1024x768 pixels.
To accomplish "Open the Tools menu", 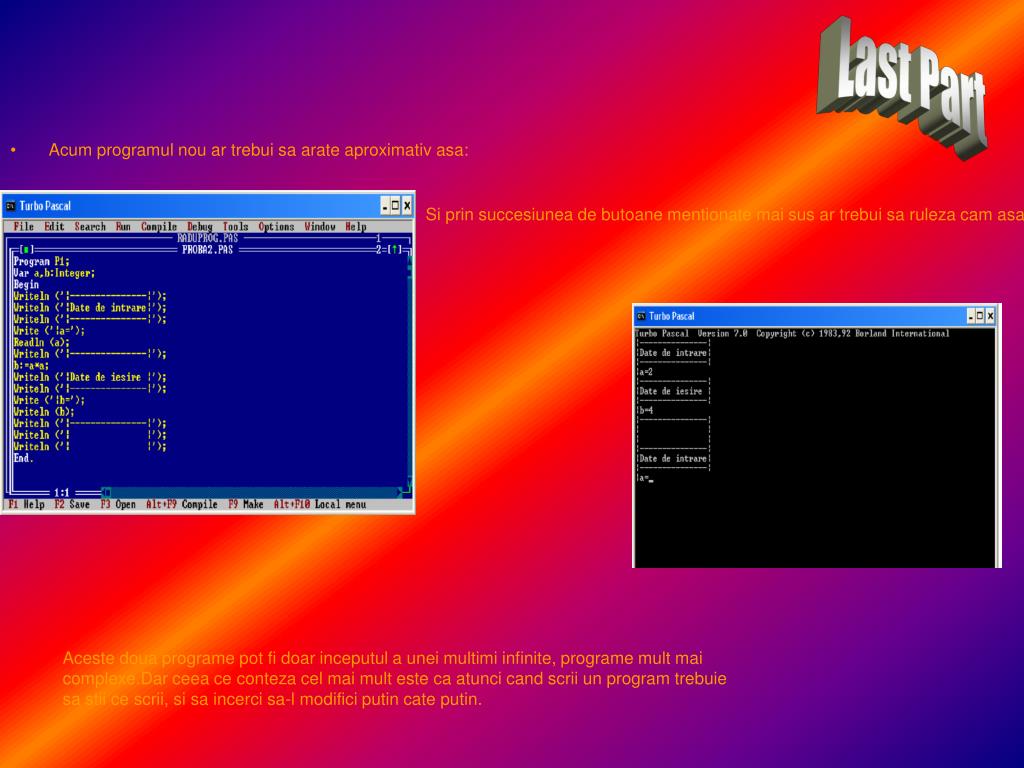I will (235, 227).
